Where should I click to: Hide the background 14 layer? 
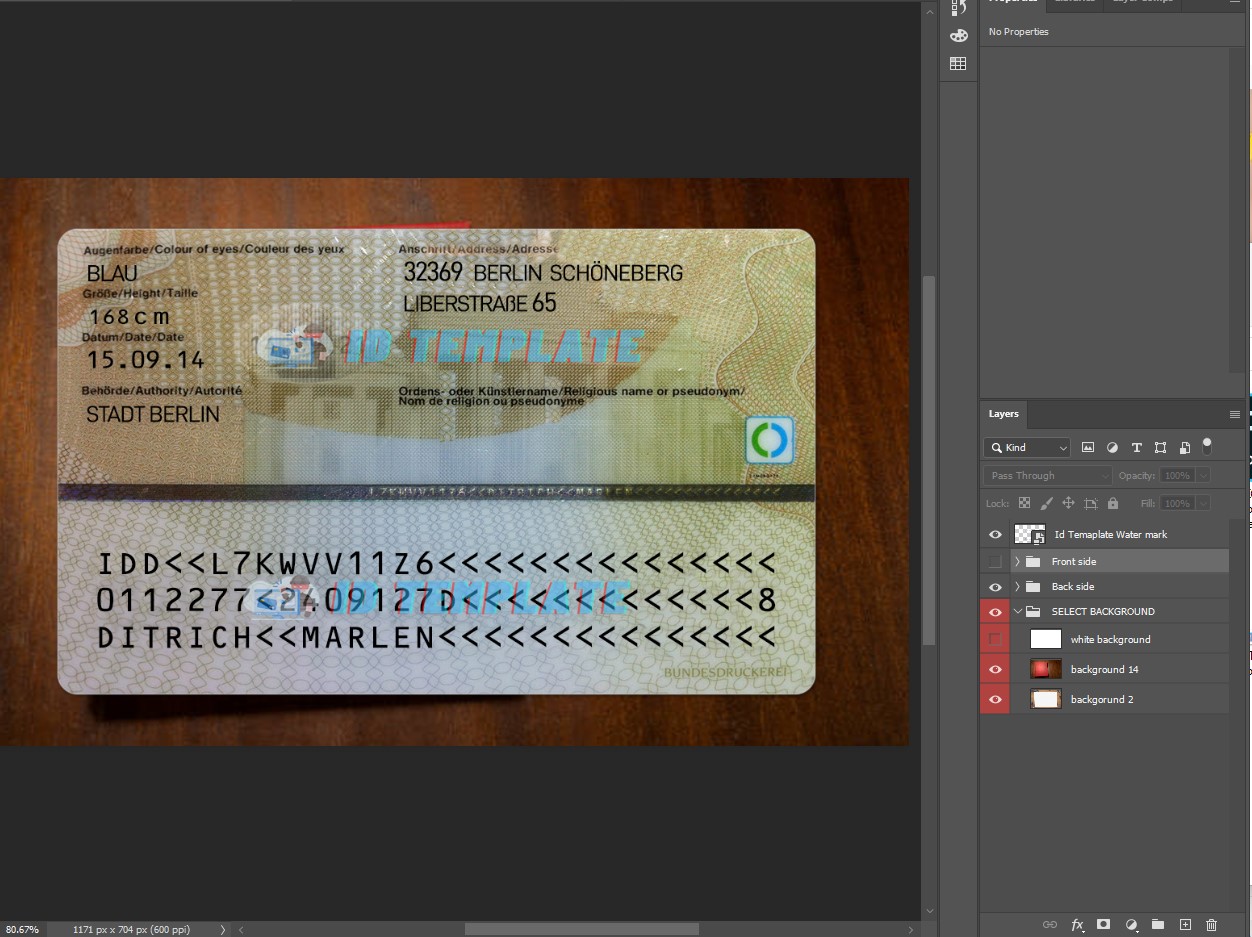(995, 669)
